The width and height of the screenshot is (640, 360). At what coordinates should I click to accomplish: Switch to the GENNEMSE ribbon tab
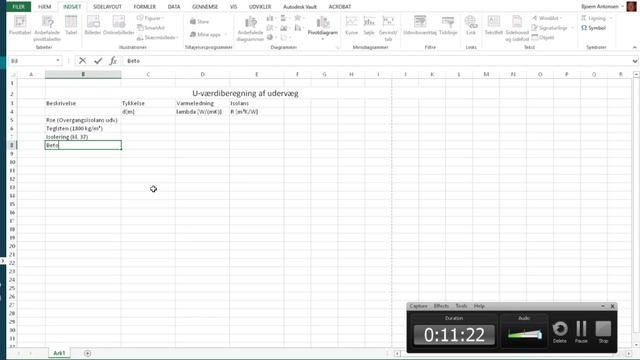pyautogui.click(x=205, y=7)
